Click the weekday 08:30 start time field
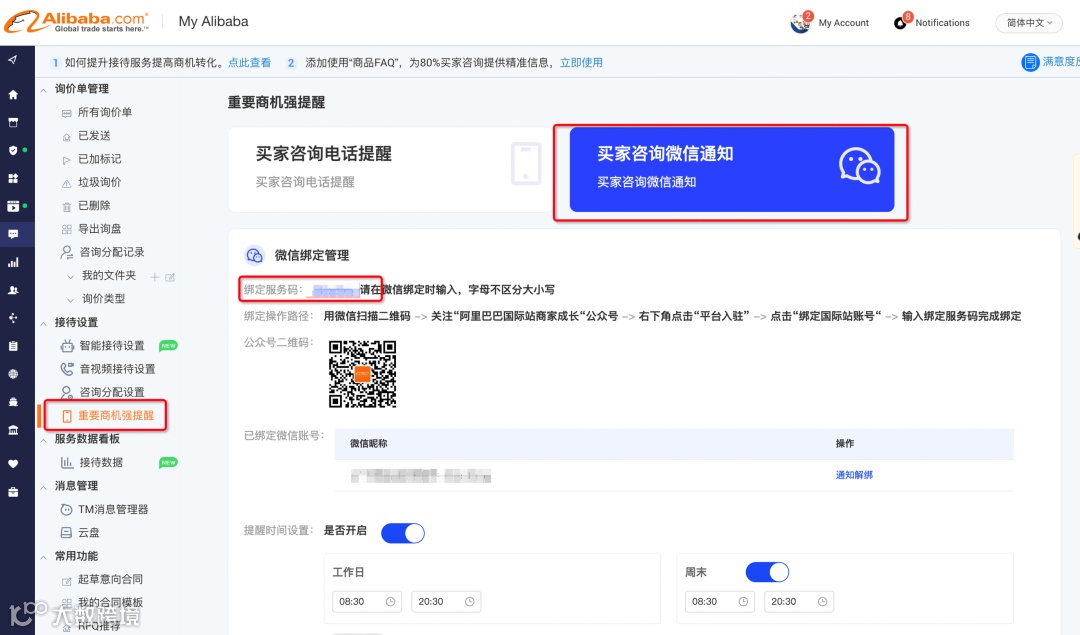 coord(366,601)
